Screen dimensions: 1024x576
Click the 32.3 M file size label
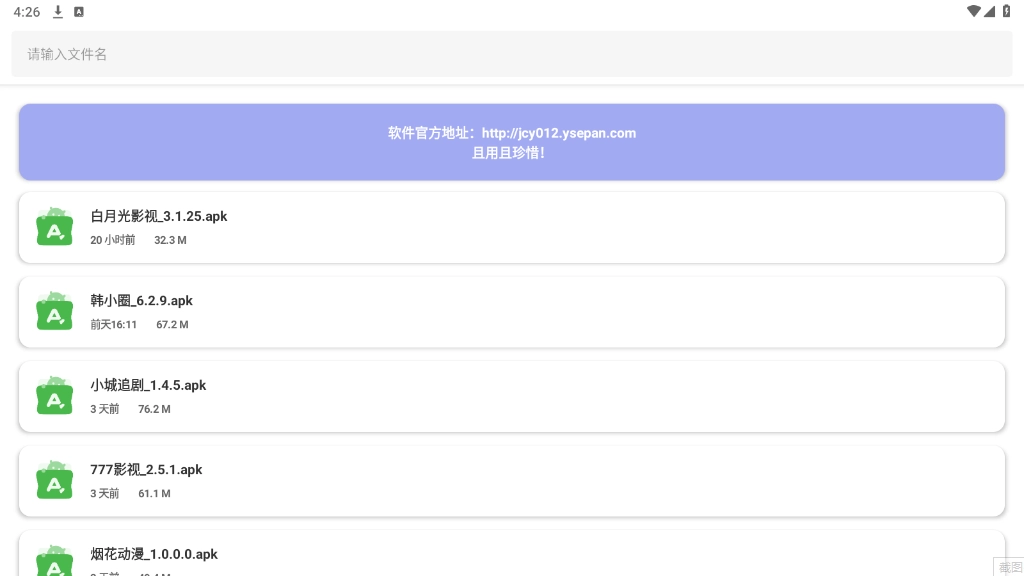pyautogui.click(x=170, y=240)
